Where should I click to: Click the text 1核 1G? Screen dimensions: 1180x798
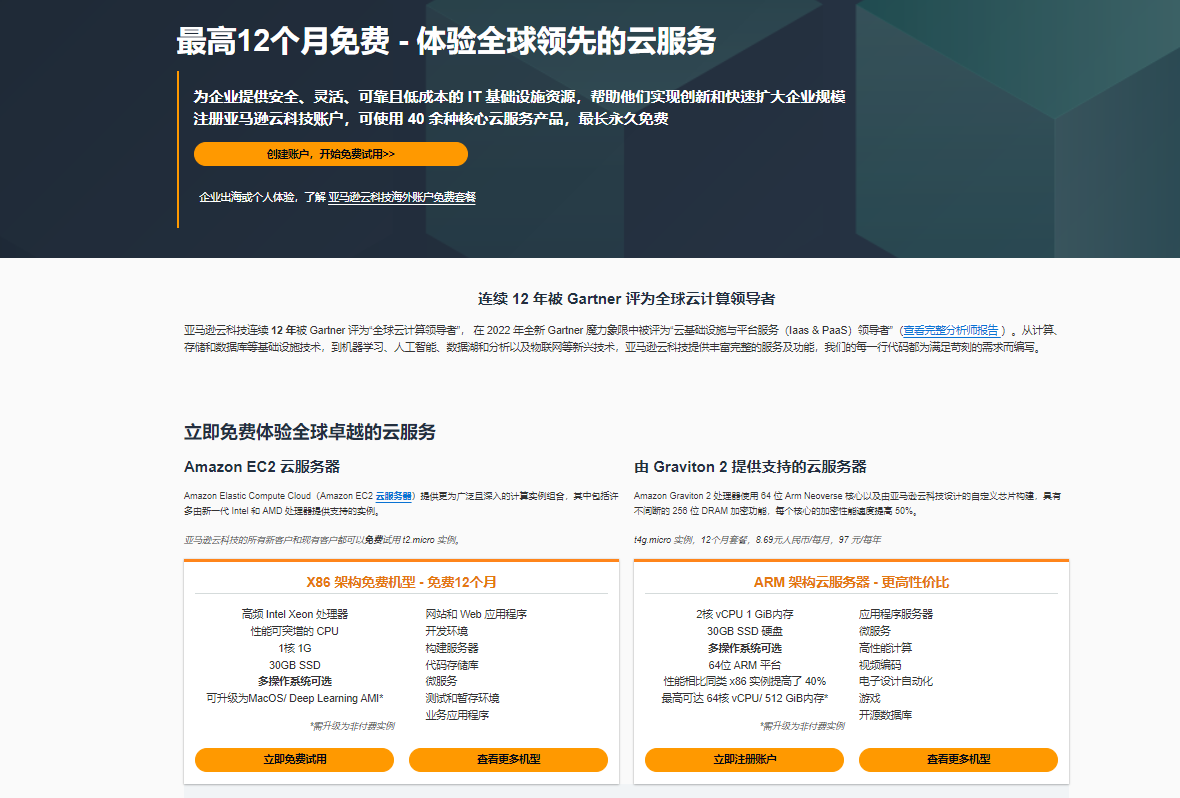[x=294, y=648]
